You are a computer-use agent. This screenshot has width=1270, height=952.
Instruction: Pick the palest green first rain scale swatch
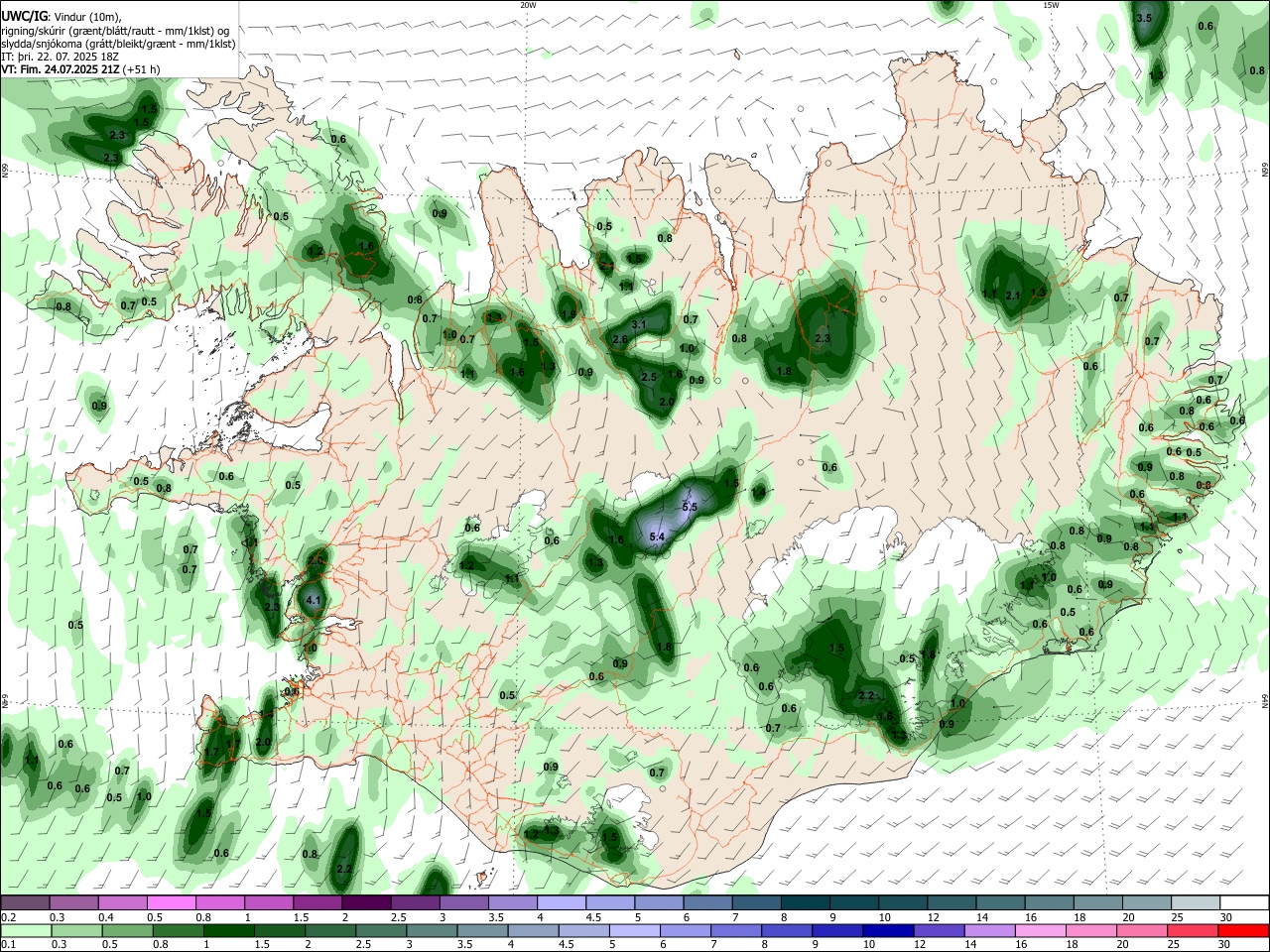[x=25, y=930]
